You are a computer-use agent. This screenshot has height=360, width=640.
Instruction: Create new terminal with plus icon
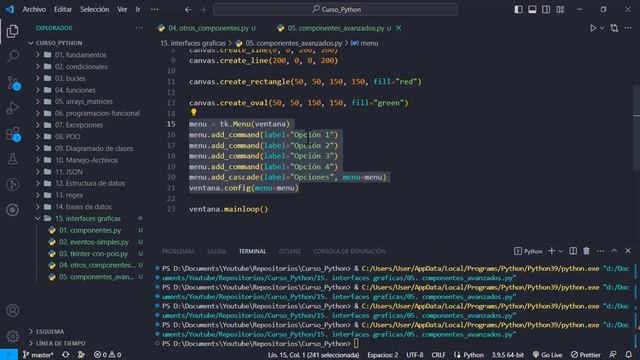point(551,251)
